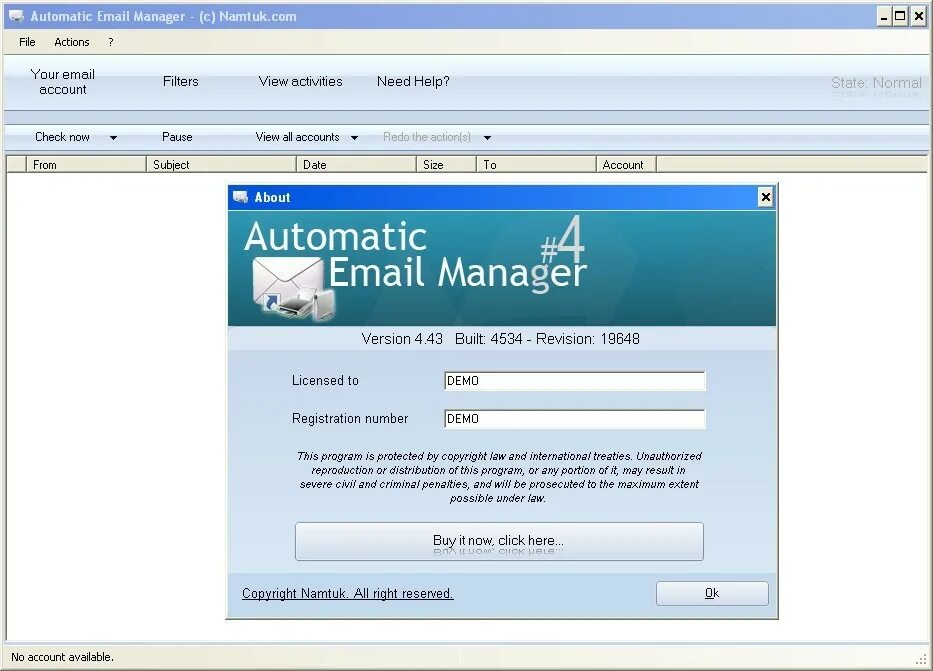Close the Automatic Email Manager main window
The height and width of the screenshot is (671, 933).
[919, 17]
